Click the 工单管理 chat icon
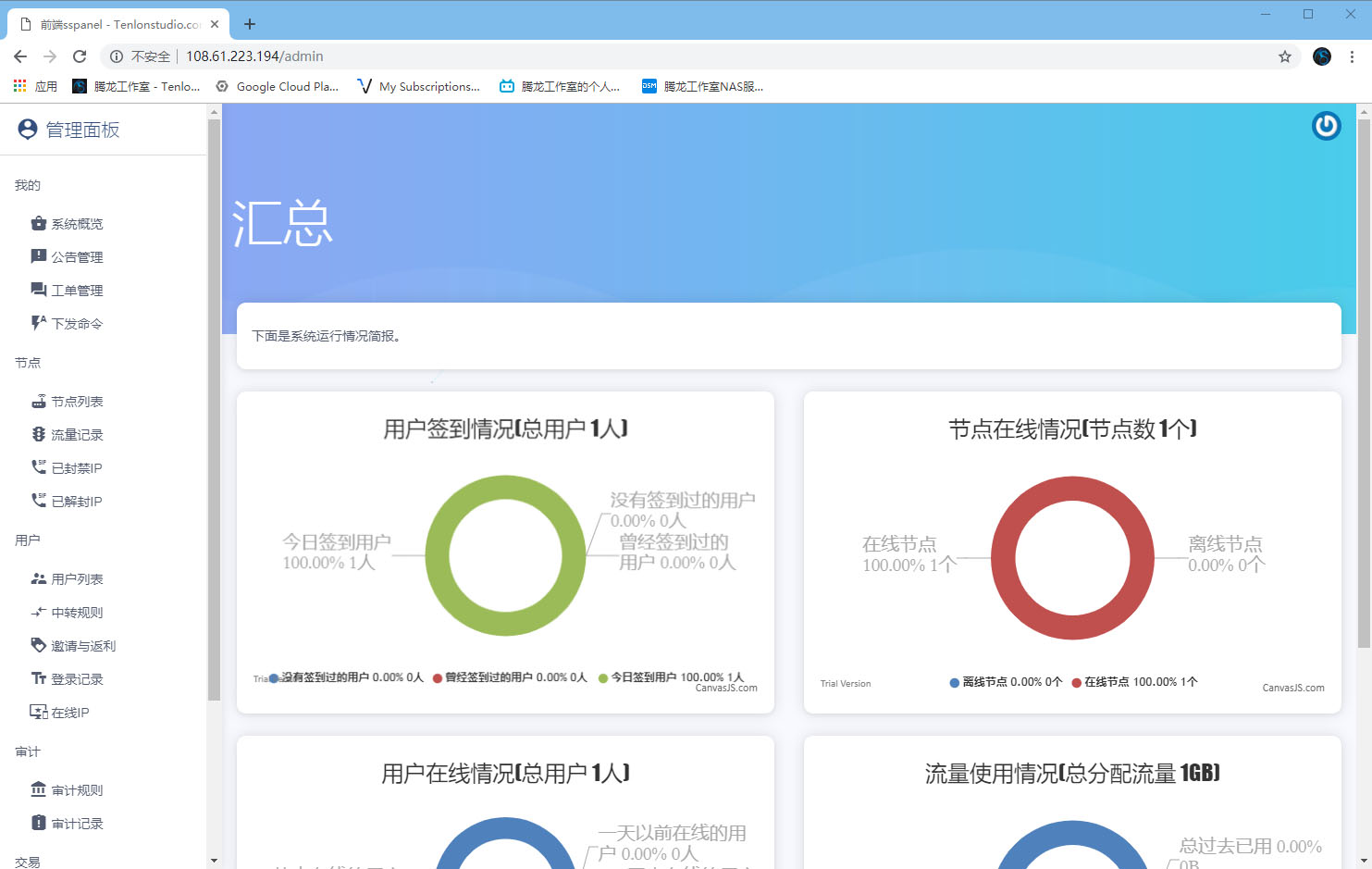This screenshot has width=1372, height=869. click(x=39, y=290)
